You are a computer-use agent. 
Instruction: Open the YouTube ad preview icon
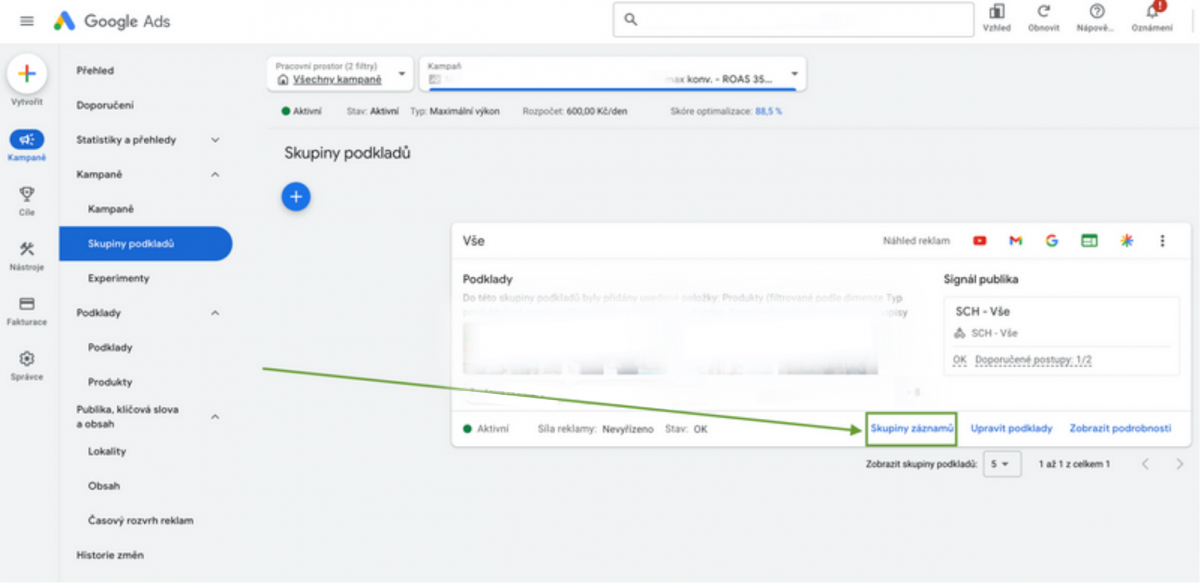(x=978, y=240)
